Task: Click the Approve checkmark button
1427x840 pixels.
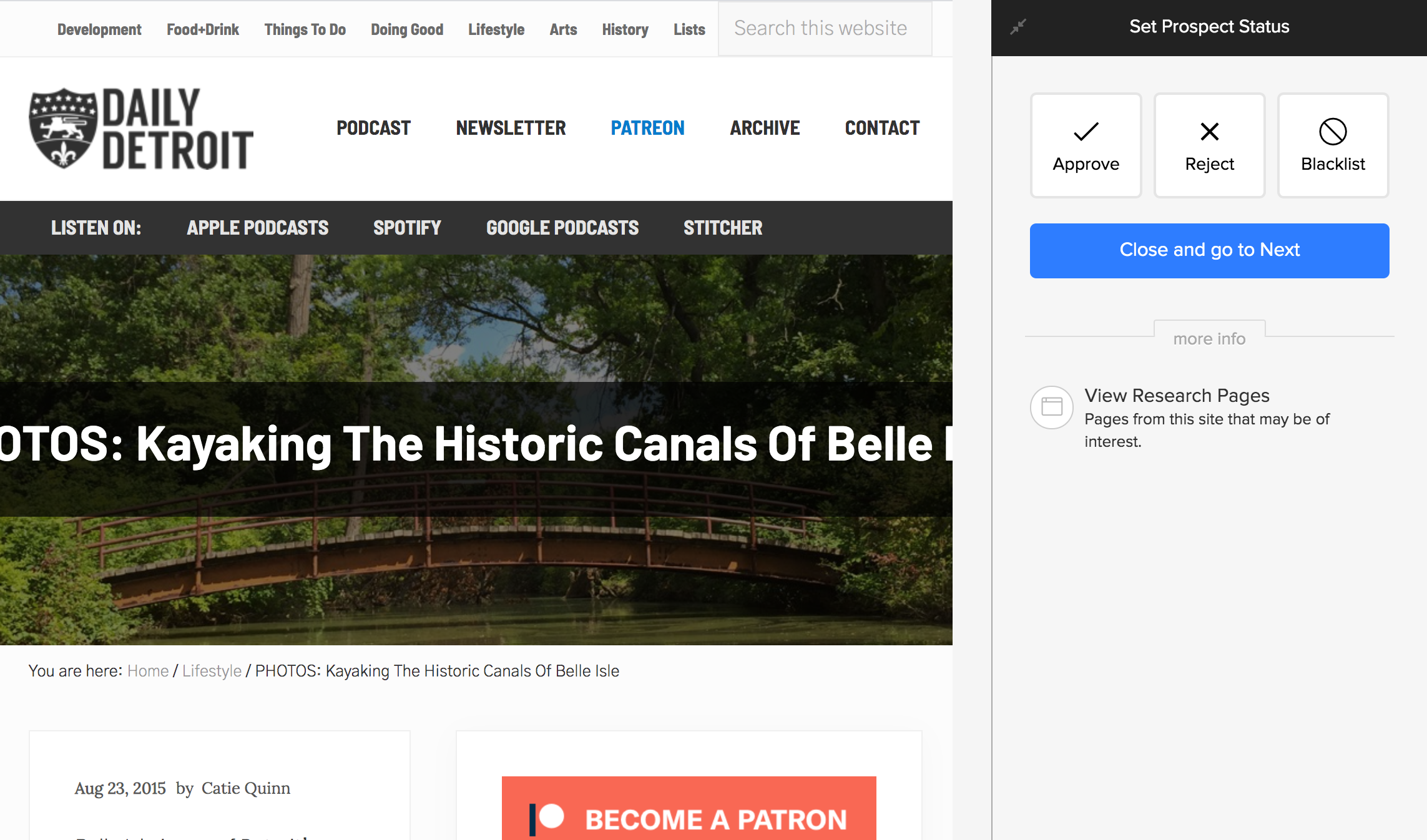Action: pos(1086,145)
